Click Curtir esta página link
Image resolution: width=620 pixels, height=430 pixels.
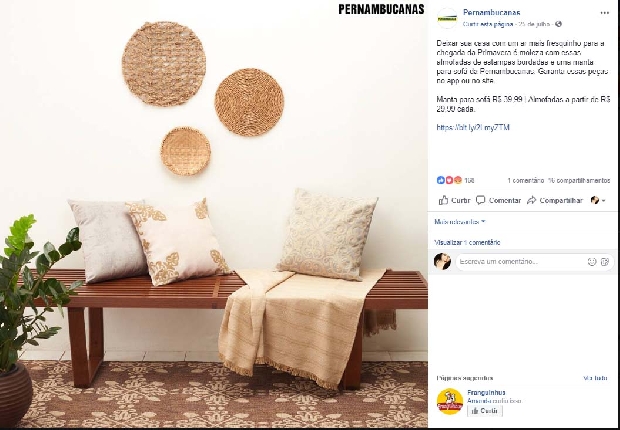pyautogui.click(x=488, y=24)
